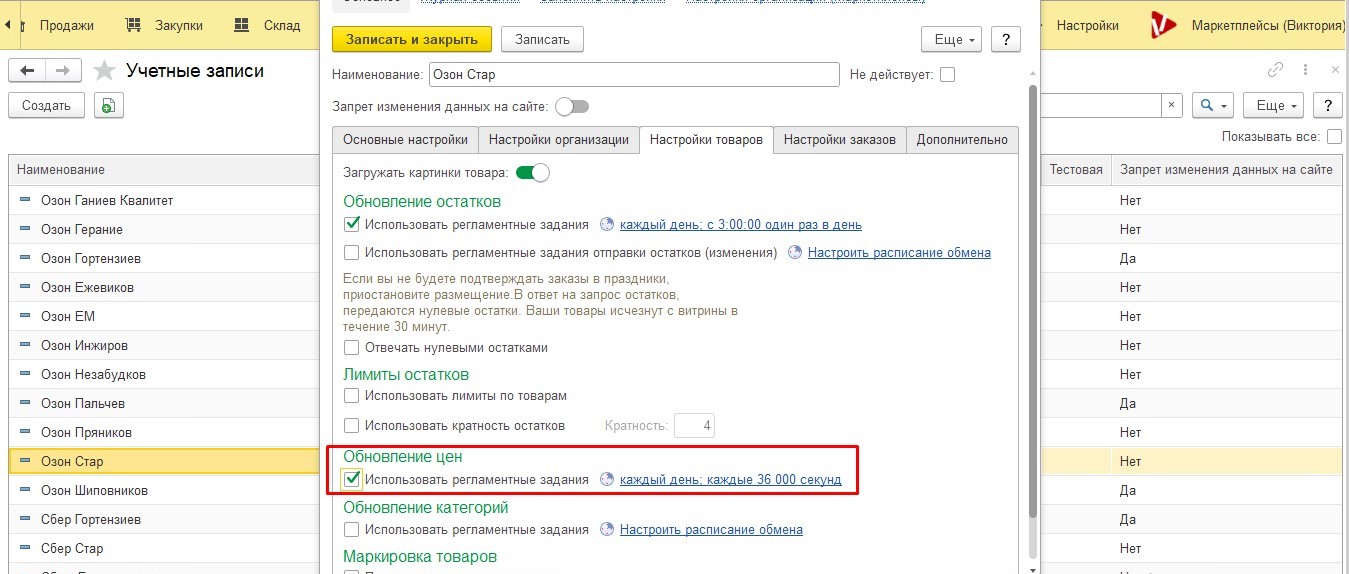Check the Не действует checkbox

click(947, 74)
